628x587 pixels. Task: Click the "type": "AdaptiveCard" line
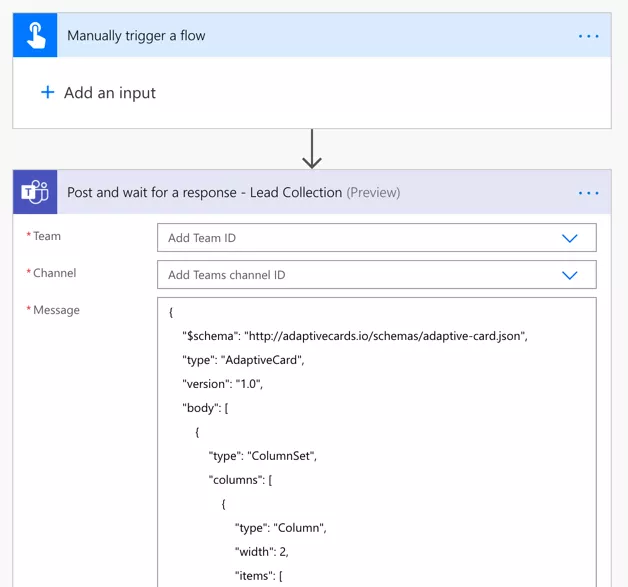243,360
